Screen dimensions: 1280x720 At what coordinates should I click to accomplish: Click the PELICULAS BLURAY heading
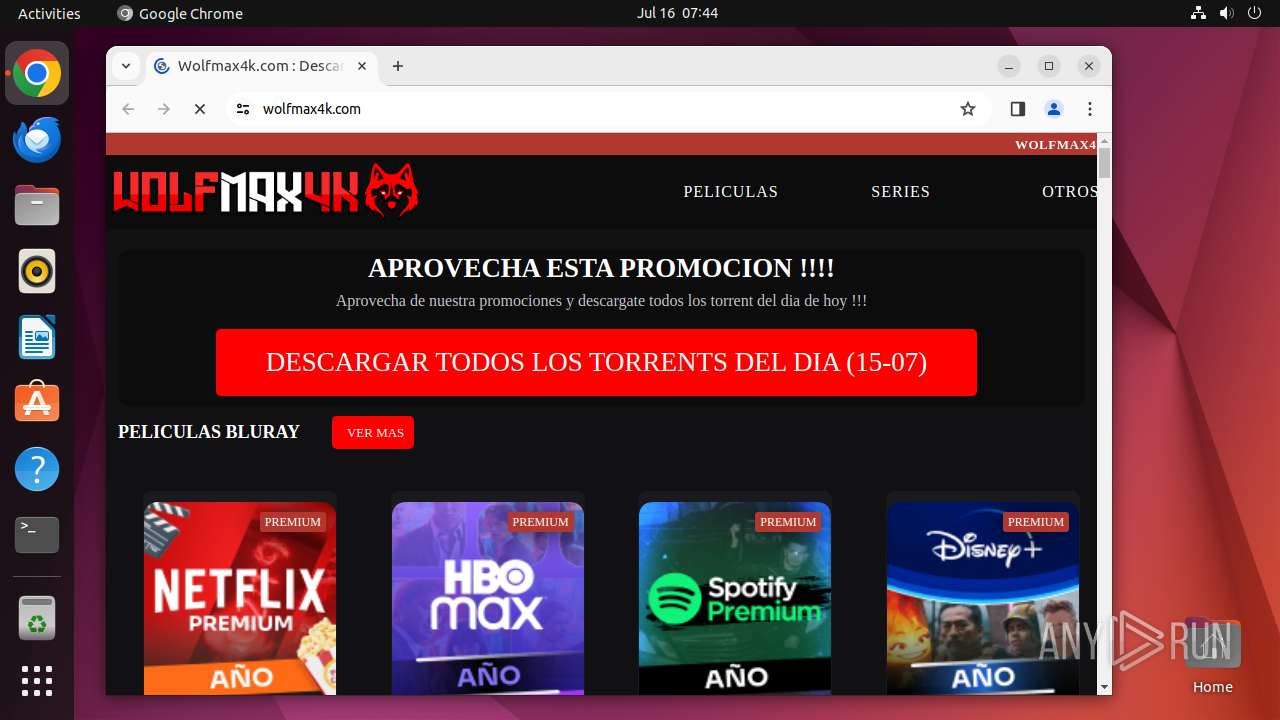[209, 432]
